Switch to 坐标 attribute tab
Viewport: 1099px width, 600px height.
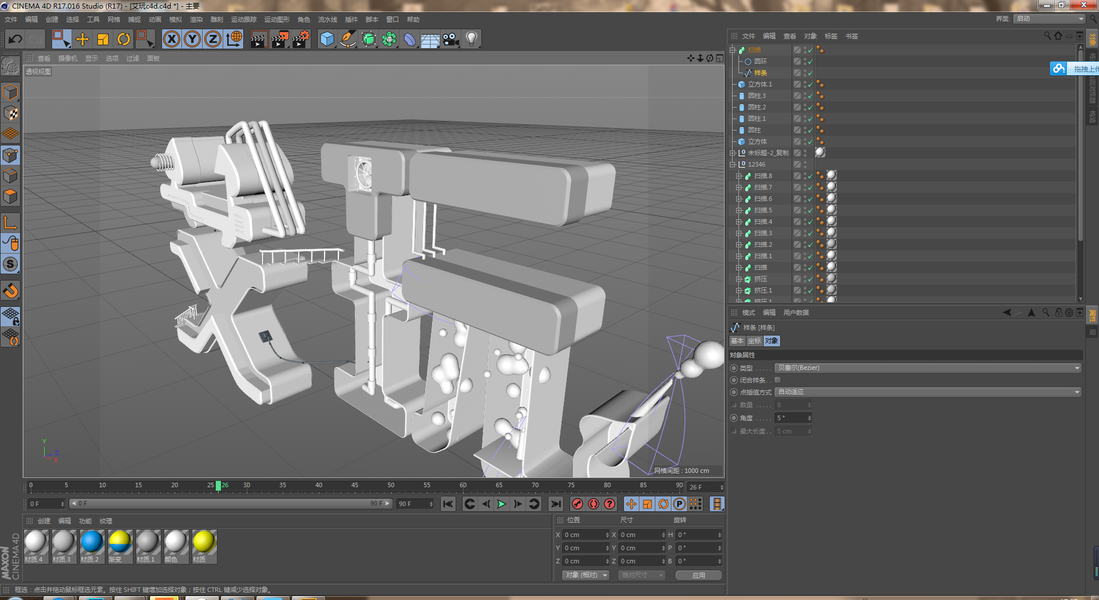753,341
